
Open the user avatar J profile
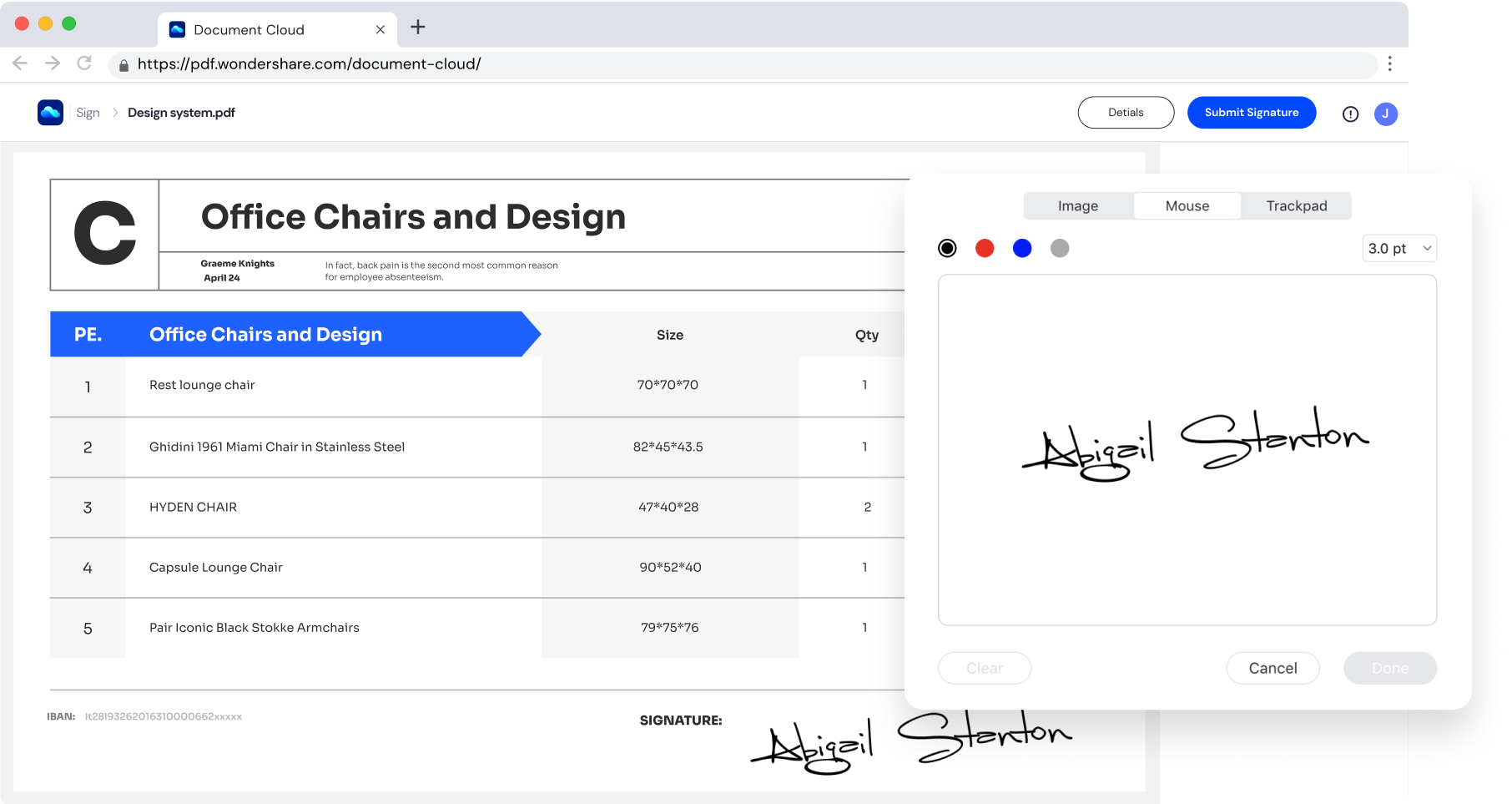click(x=1385, y=114)
